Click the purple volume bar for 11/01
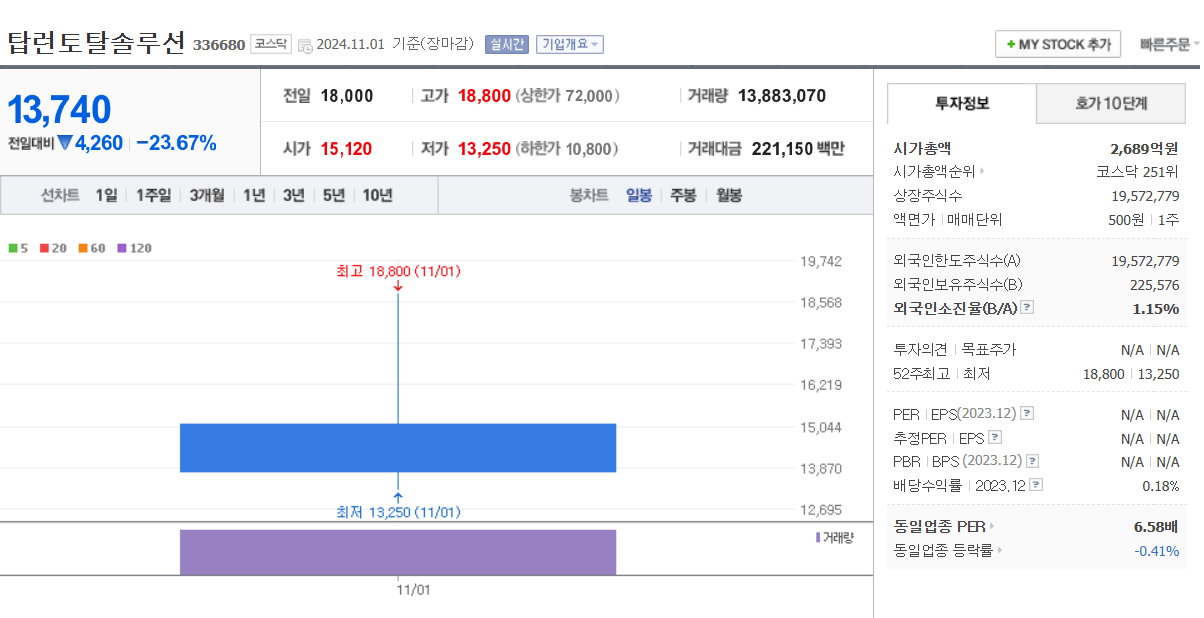 398,552
